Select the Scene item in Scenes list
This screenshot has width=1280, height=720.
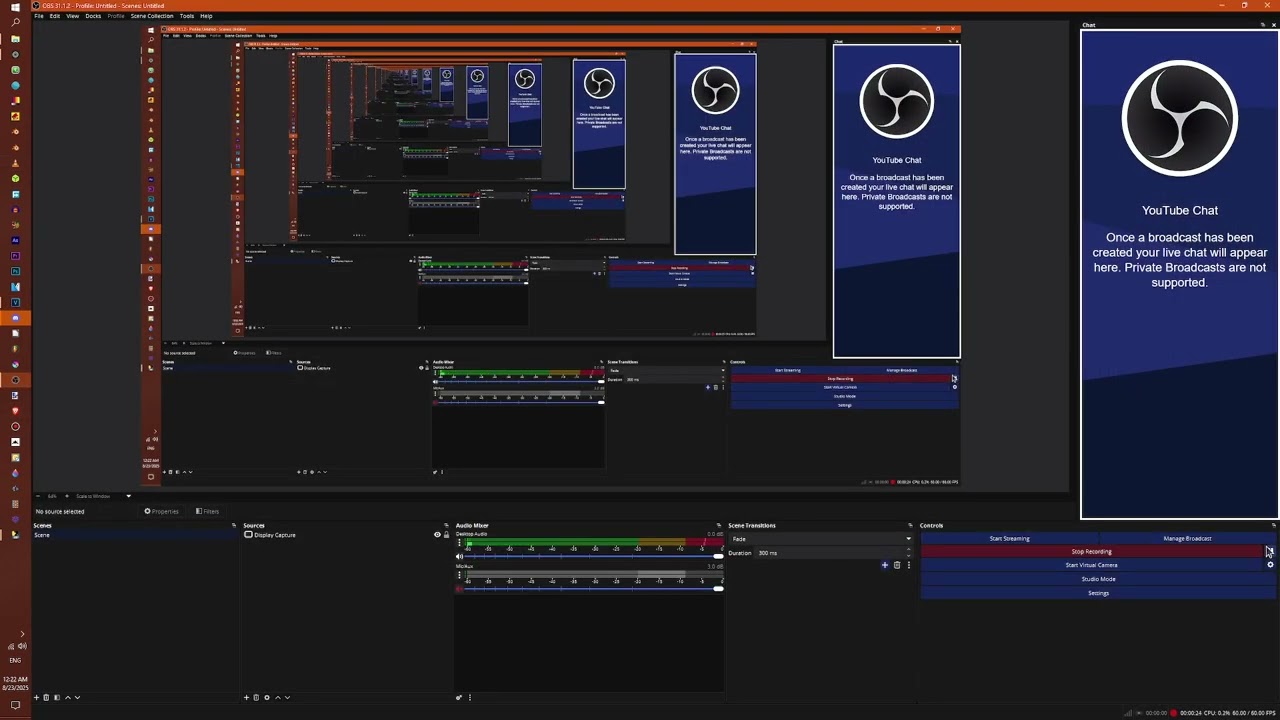pos(135,535)
